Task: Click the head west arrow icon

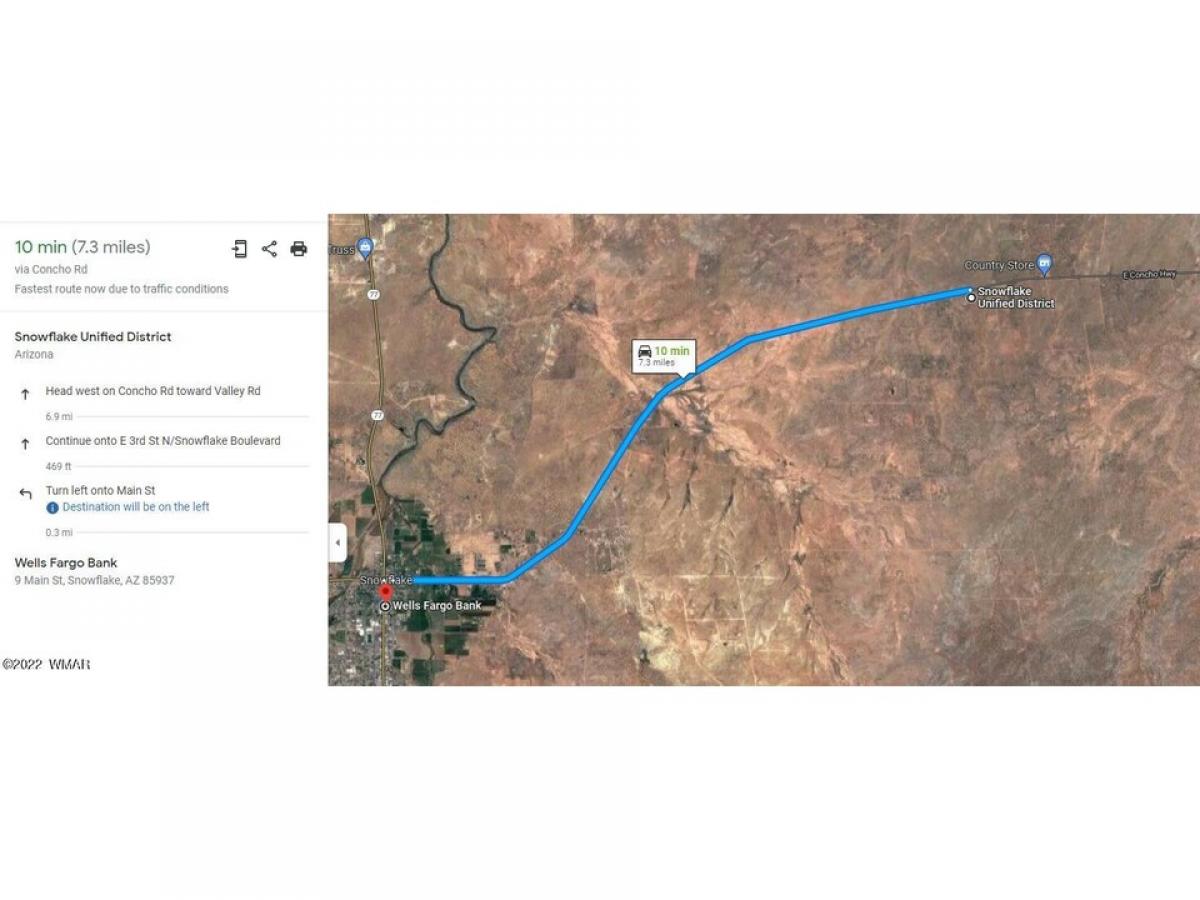Action: [x=25, y=394]
